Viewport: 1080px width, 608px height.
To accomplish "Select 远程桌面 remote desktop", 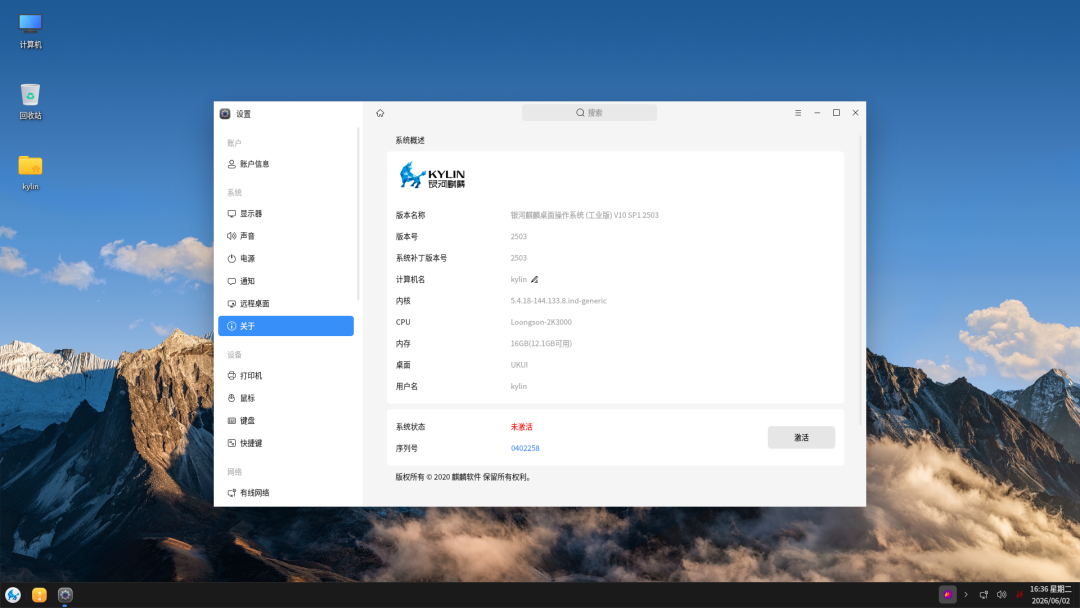I will [286, 304].
